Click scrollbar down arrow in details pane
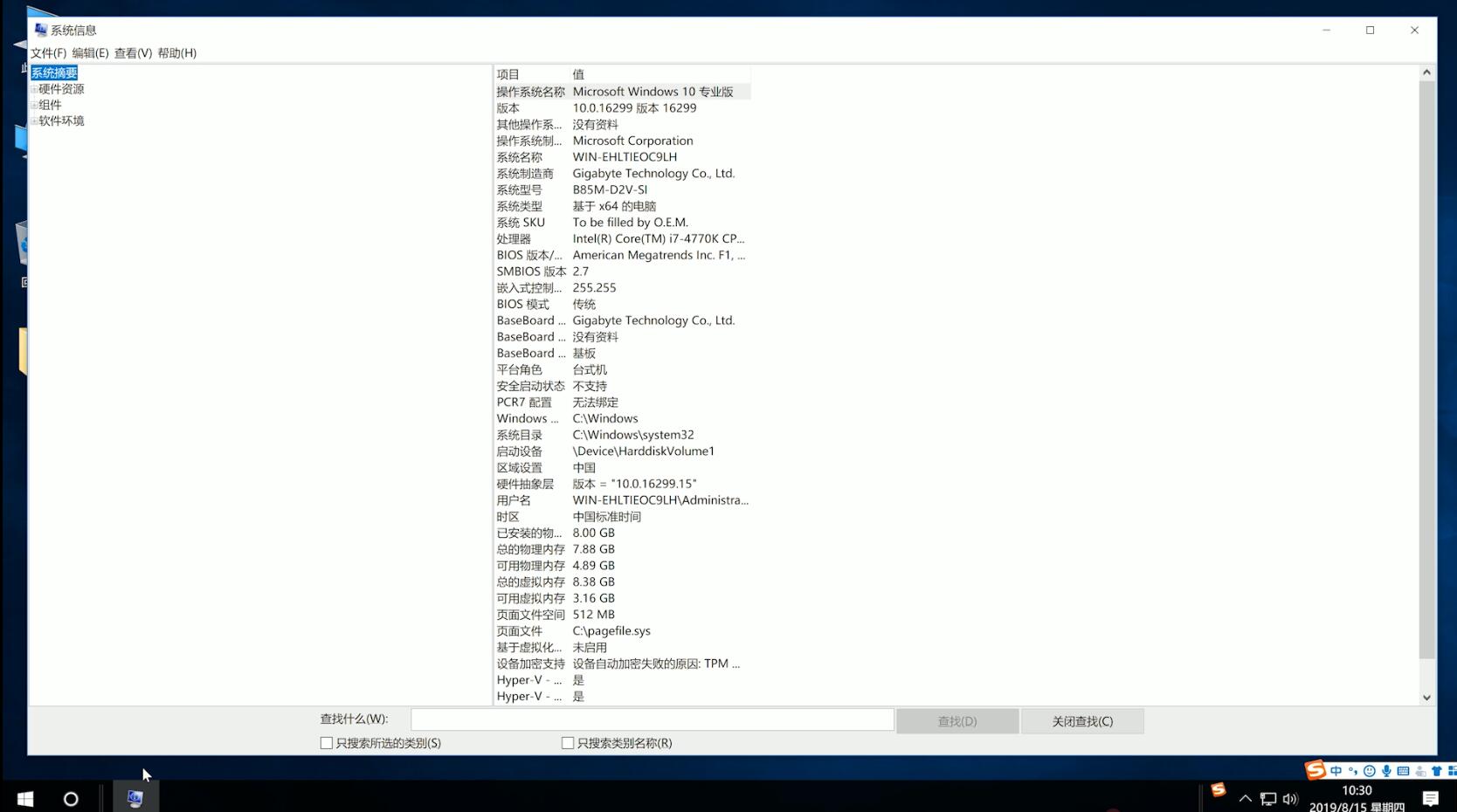The height and width of the screenshot is (812, 1457). [1426, 698]
